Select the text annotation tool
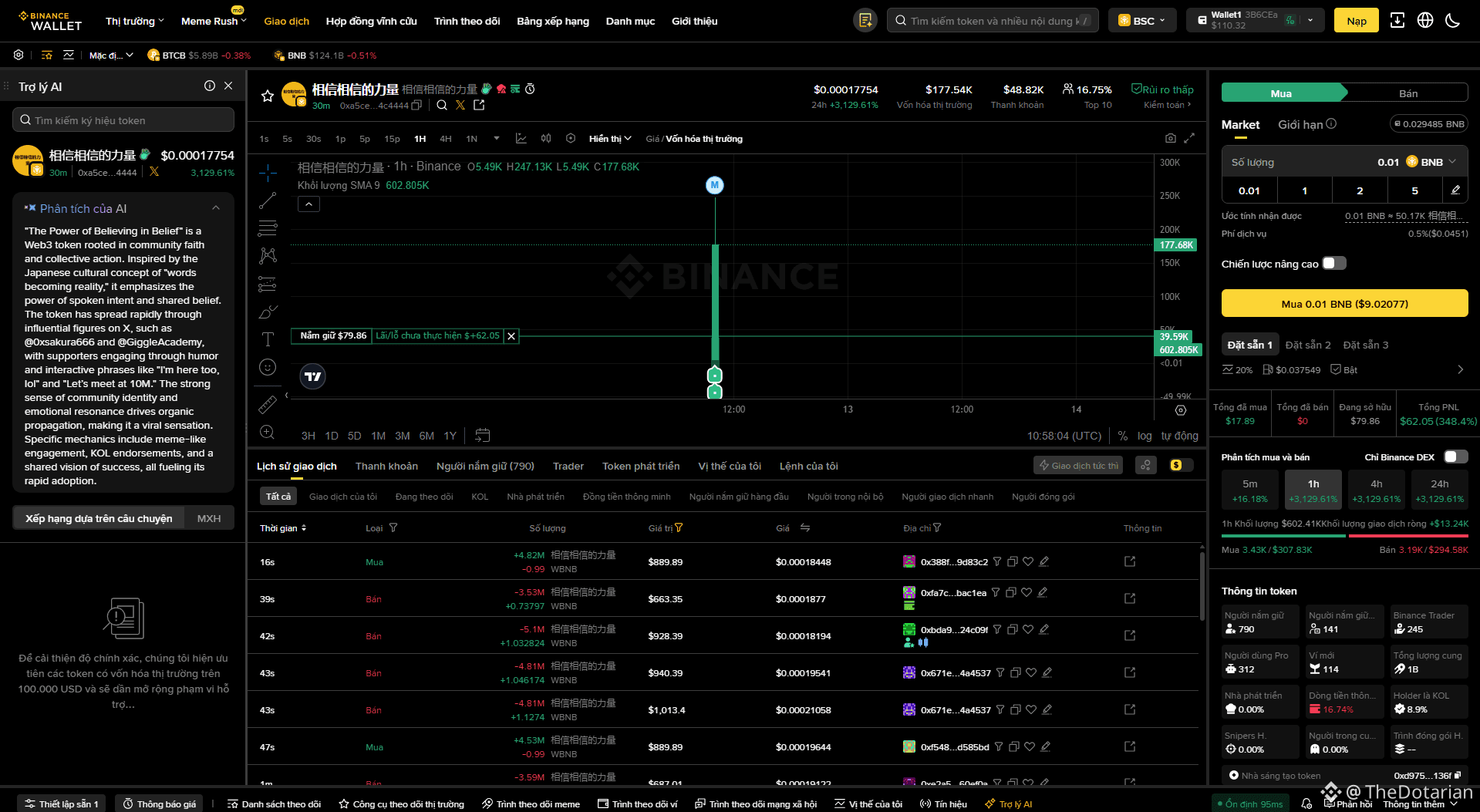 click(x=268, y=339)
